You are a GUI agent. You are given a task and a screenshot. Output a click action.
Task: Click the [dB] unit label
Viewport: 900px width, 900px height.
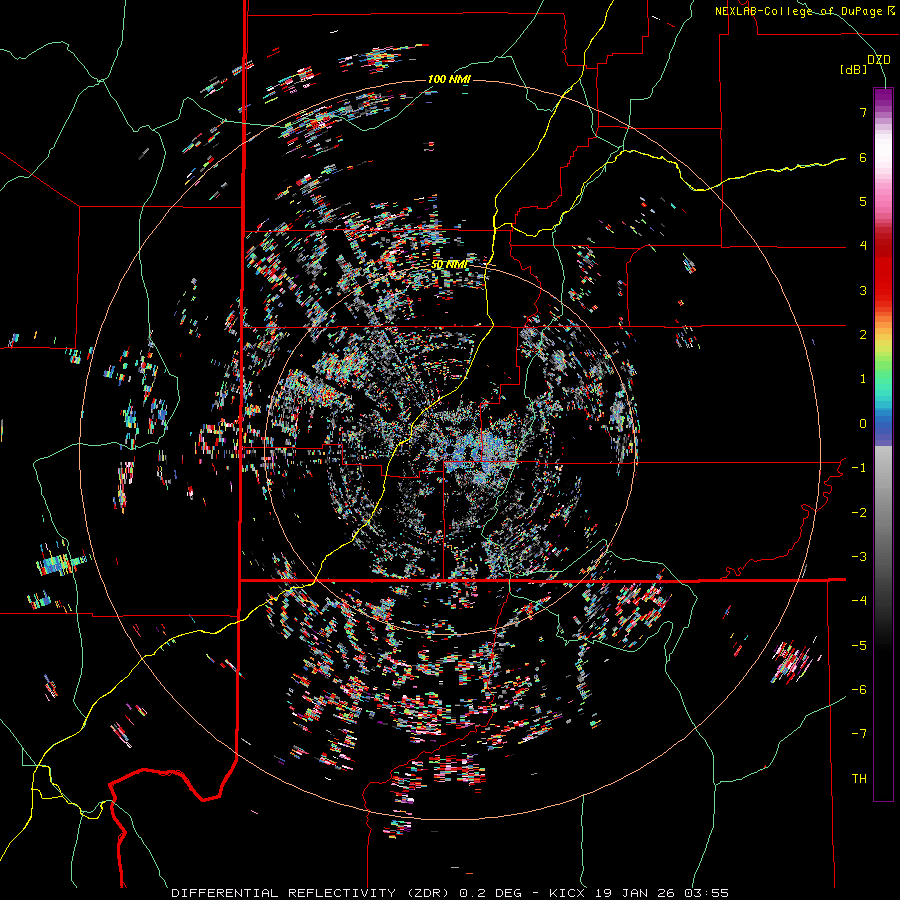point(854,70)
